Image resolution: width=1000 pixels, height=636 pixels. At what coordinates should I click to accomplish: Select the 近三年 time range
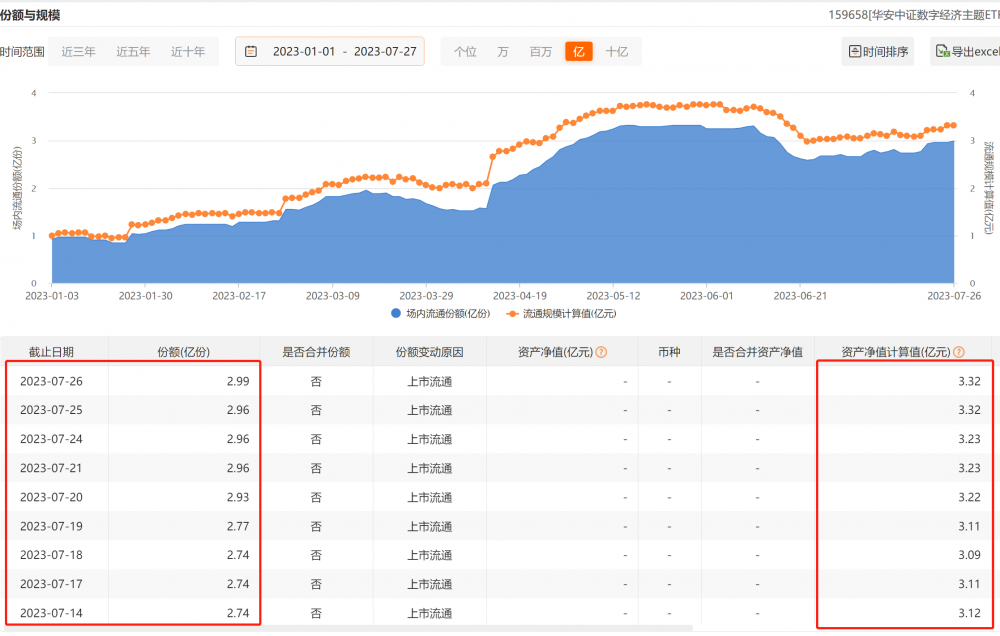[78, 52]
